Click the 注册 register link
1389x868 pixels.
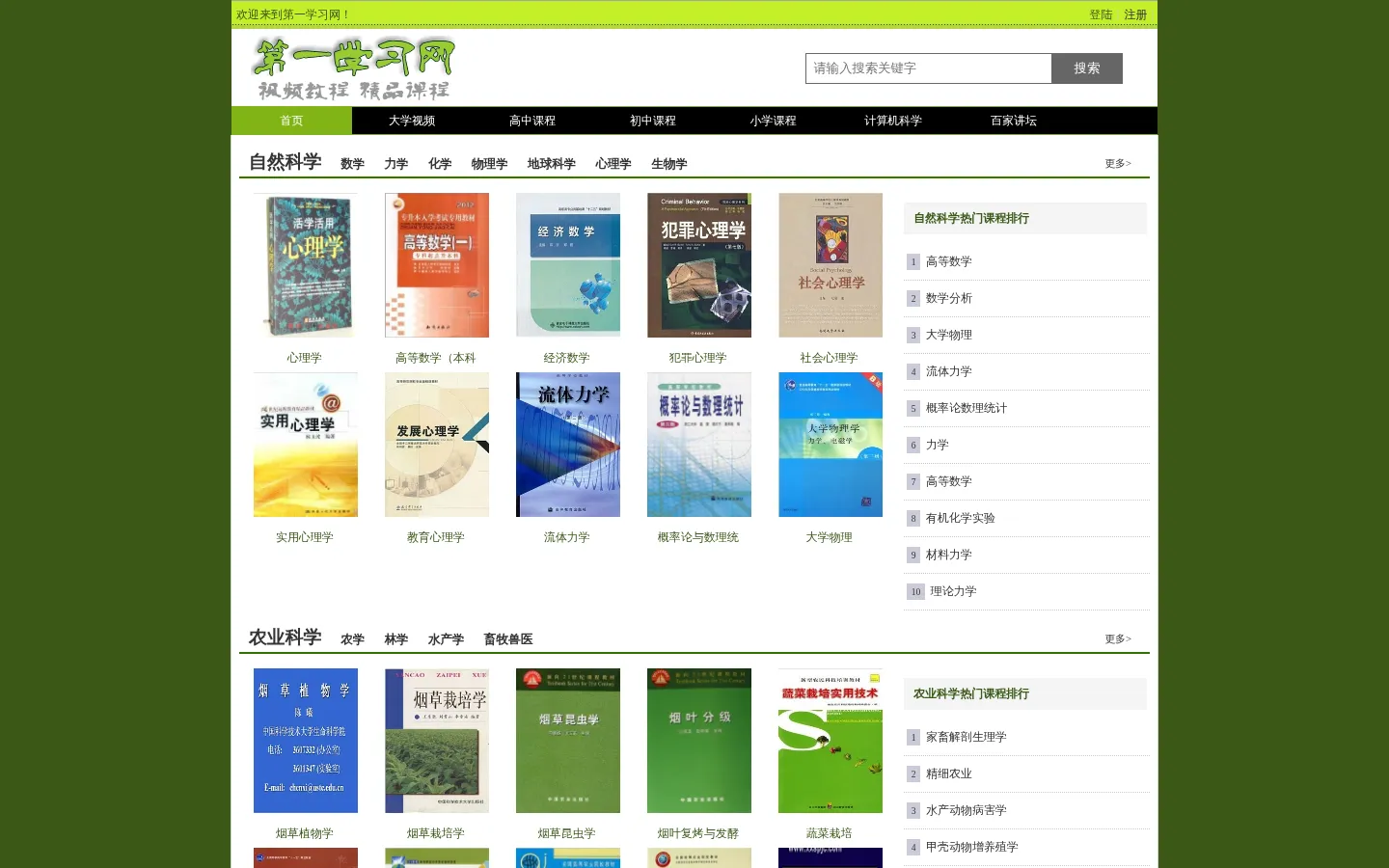click(1135, 14)
